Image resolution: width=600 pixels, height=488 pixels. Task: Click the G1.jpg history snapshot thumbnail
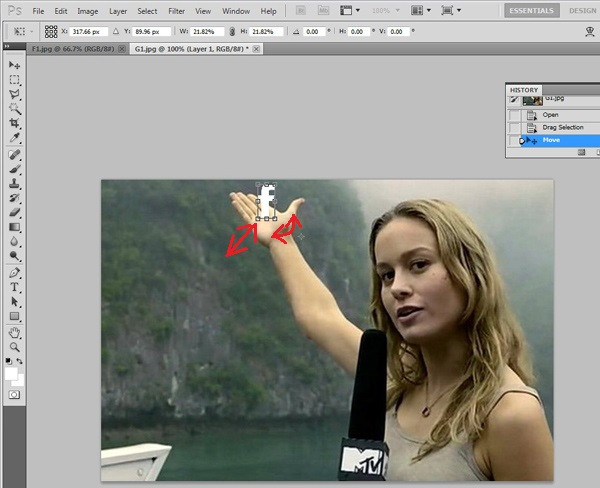tap(533, 100)
